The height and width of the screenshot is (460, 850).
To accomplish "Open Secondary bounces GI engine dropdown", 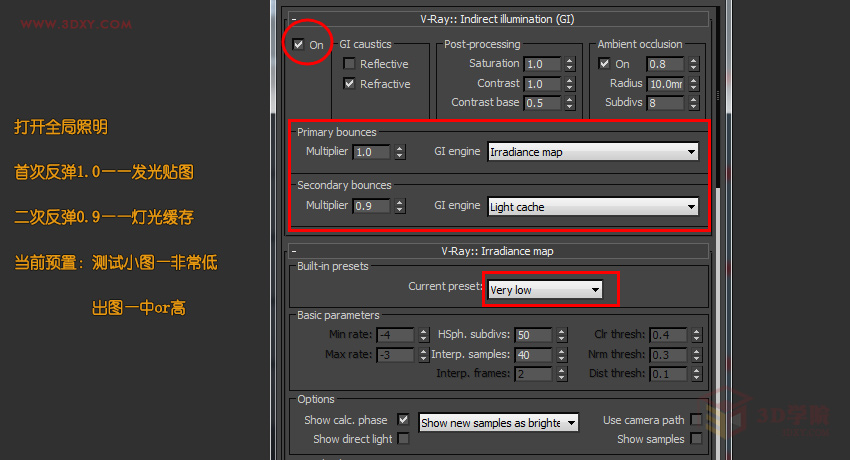I will 593,206.
